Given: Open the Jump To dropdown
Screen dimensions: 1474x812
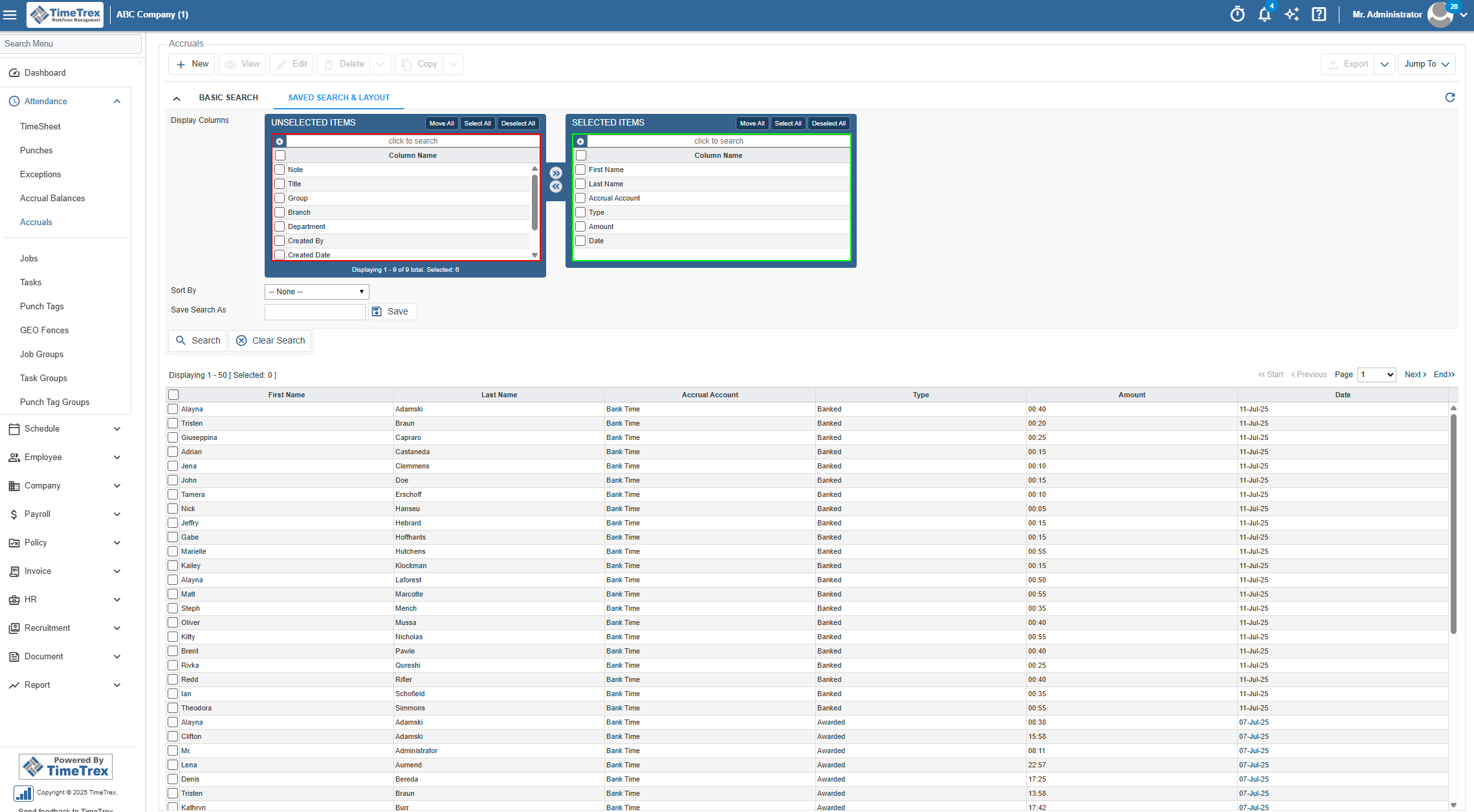Looking at the screenshot, I should [x=1427, y=64].
